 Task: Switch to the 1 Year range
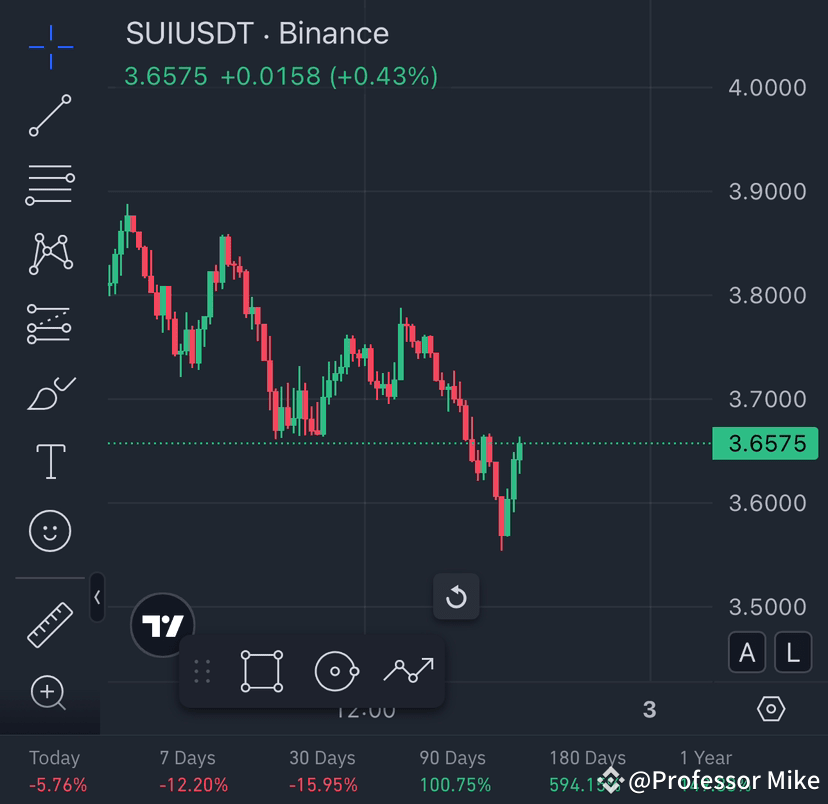(x=705, y=757)
